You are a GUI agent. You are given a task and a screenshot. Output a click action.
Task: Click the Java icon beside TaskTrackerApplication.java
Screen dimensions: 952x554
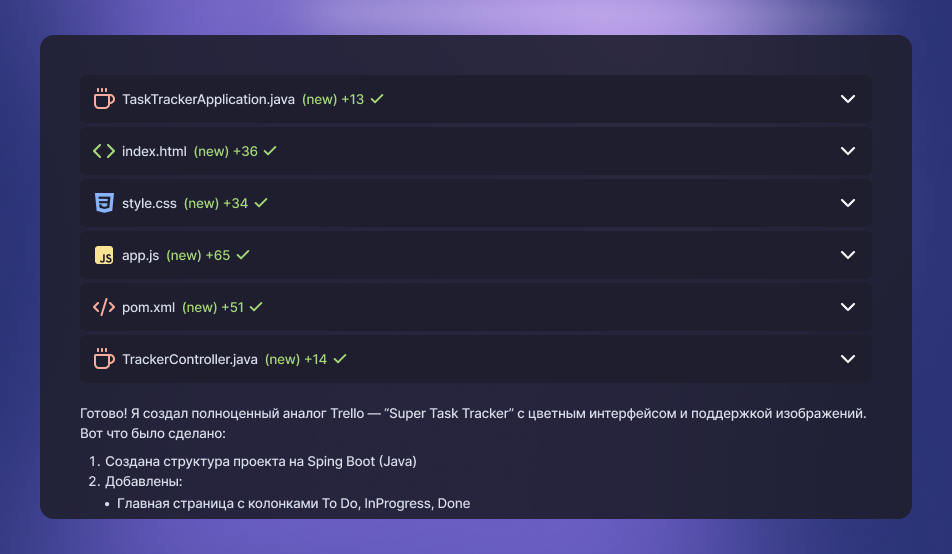104,99
